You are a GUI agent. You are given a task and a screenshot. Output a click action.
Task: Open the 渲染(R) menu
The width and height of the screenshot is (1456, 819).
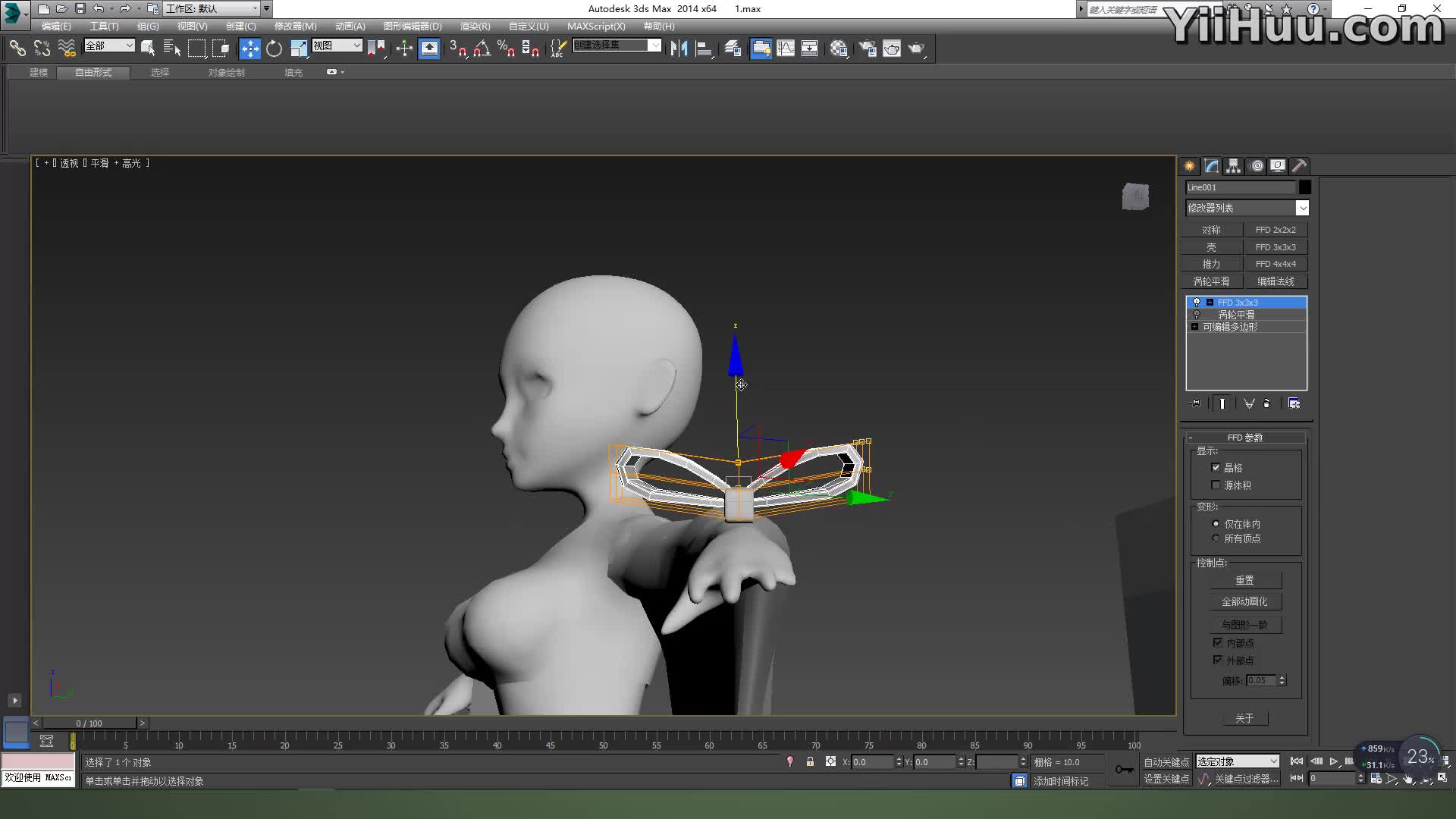click(475, 26)
